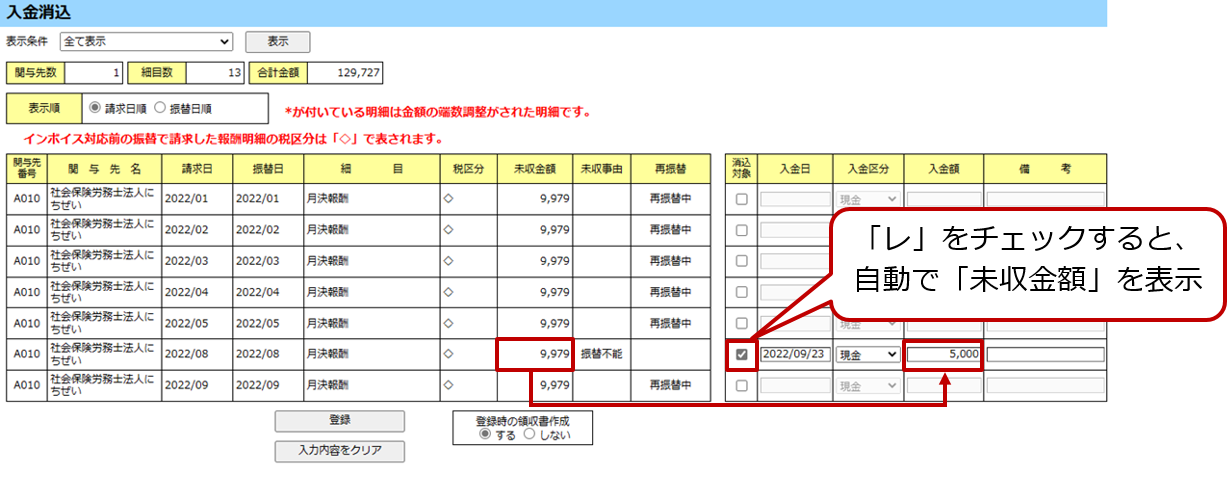Click the 入金日 field showing 2022/09/23
1227x478 pixels.
pos(795,354)
